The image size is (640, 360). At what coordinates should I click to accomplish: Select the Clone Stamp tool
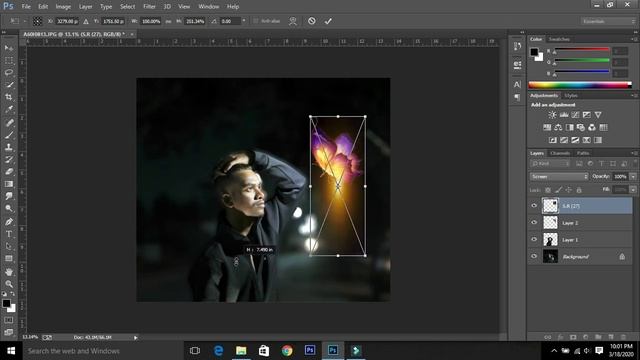[x=9, y=147]
